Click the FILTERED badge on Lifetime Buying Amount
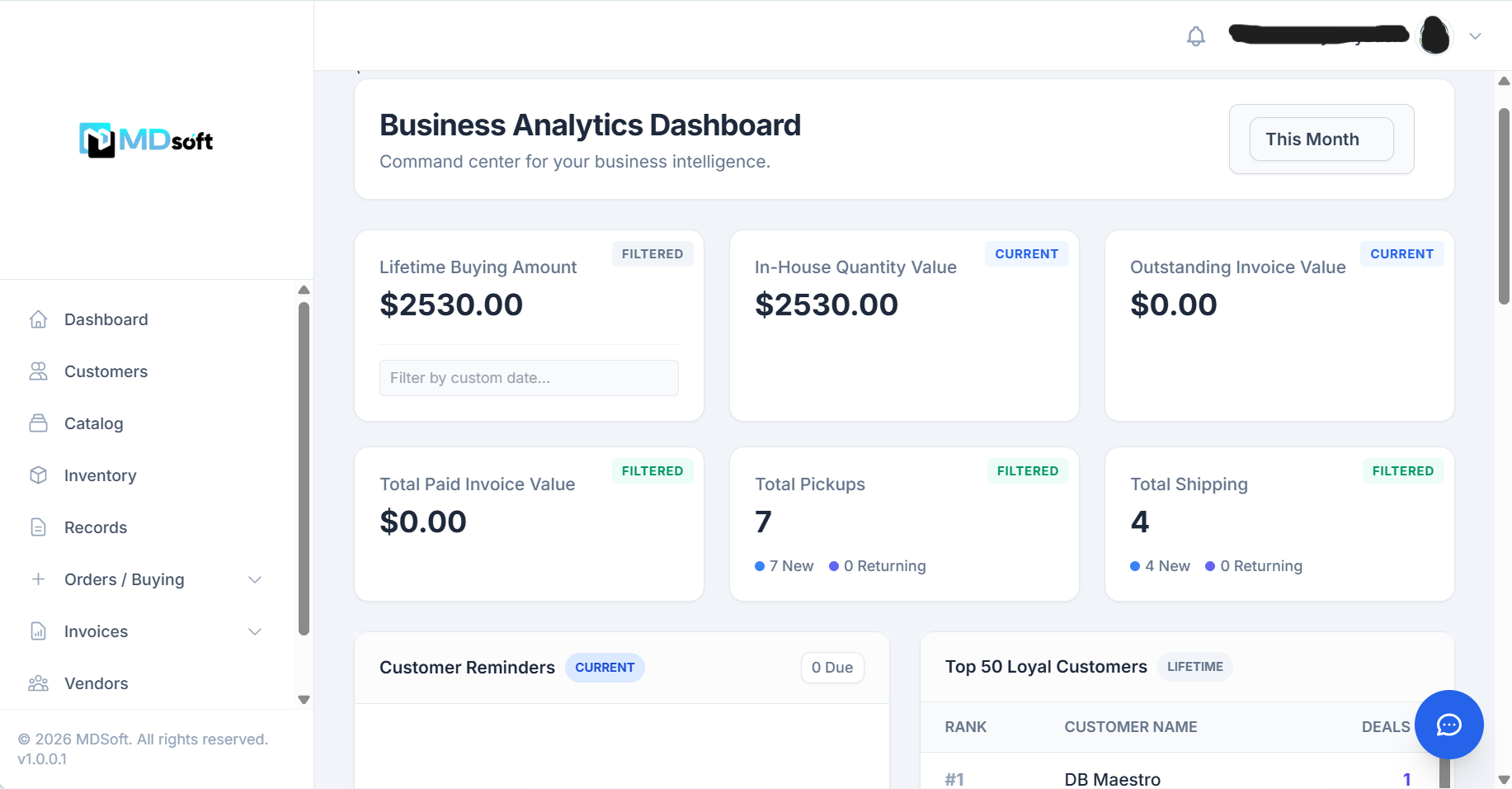Viewport: 1512px width, 789px height. tap(652, 254)
